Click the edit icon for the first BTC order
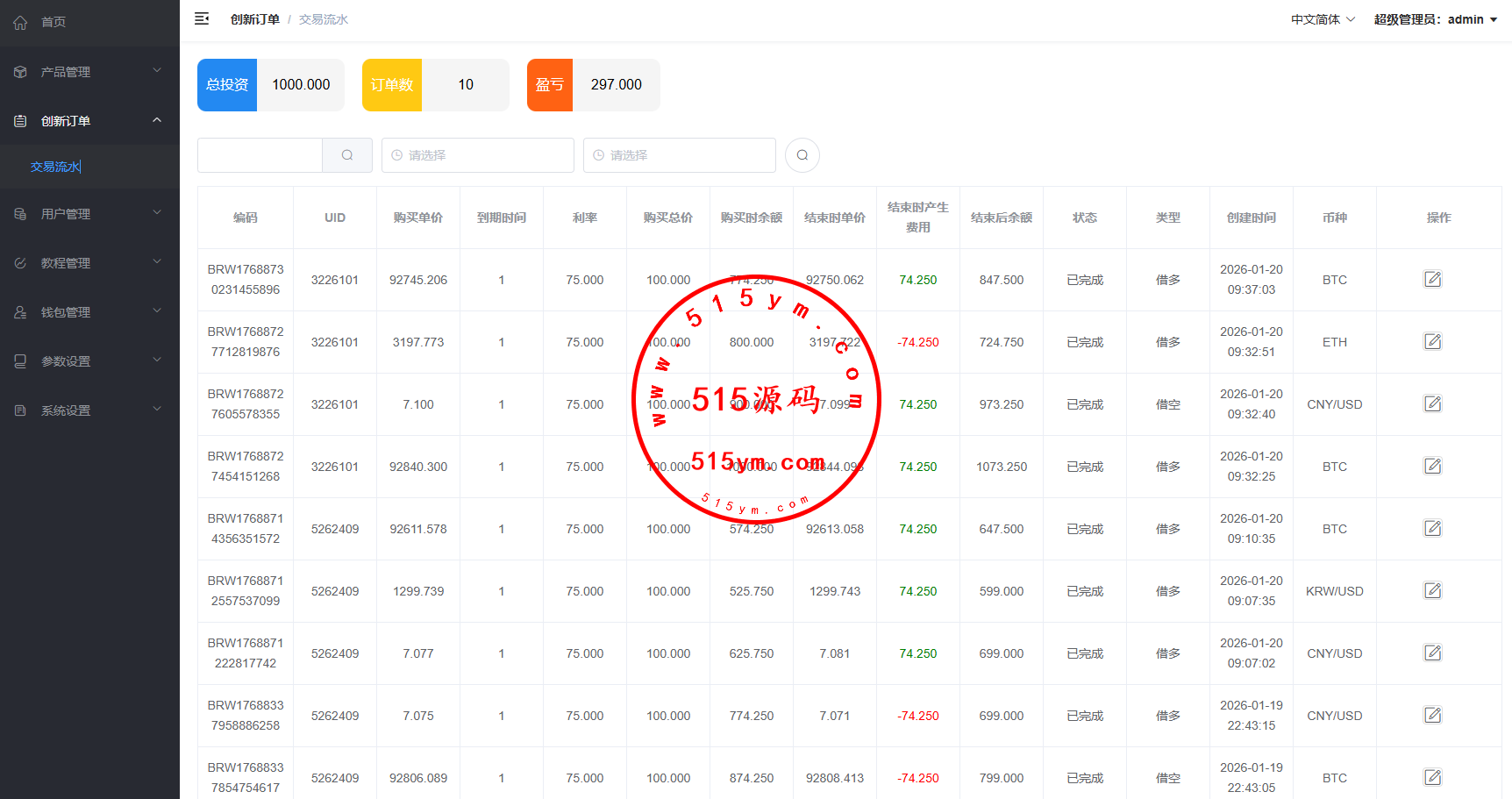The width and height of the screenshot is (1512, 799). click(1432, 280)
